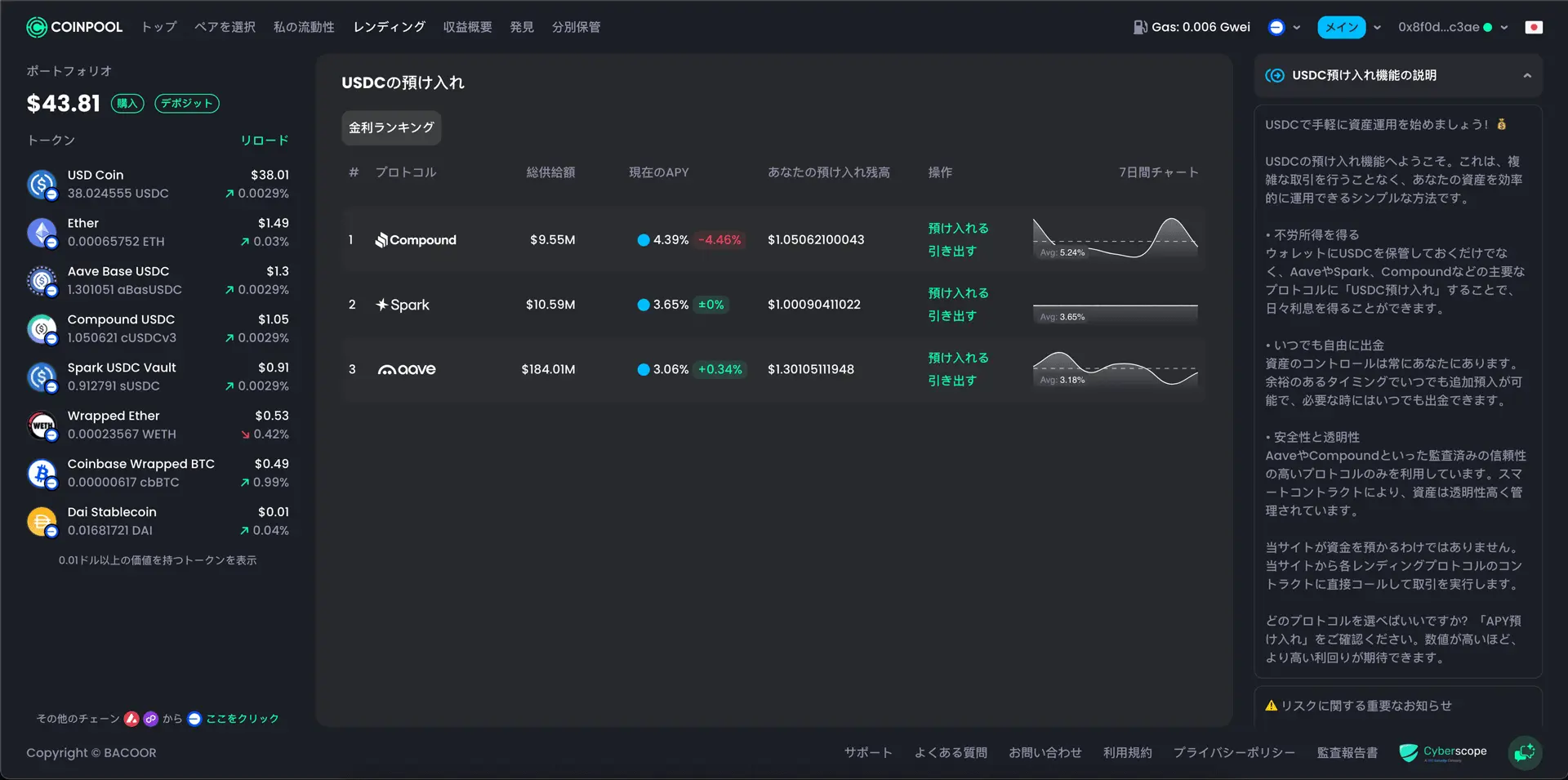Open the 分別保管 navigation item
The height and width of the screenshot is (780, 1568).
point(576,27)
